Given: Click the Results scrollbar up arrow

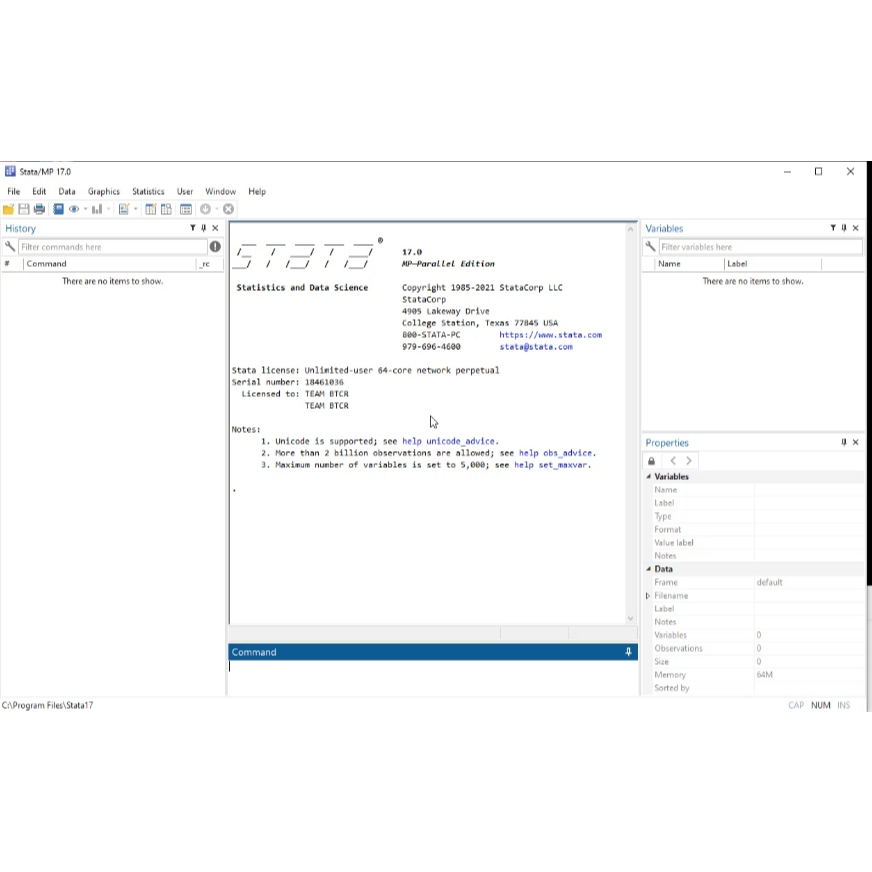Looking at the screenshot, I should [x=630, y=229].
